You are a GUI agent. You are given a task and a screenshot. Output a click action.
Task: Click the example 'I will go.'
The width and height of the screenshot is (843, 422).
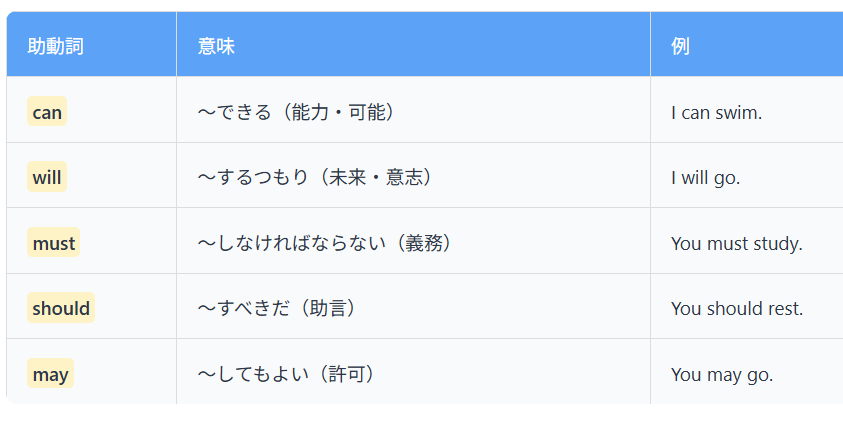(705, 178)
